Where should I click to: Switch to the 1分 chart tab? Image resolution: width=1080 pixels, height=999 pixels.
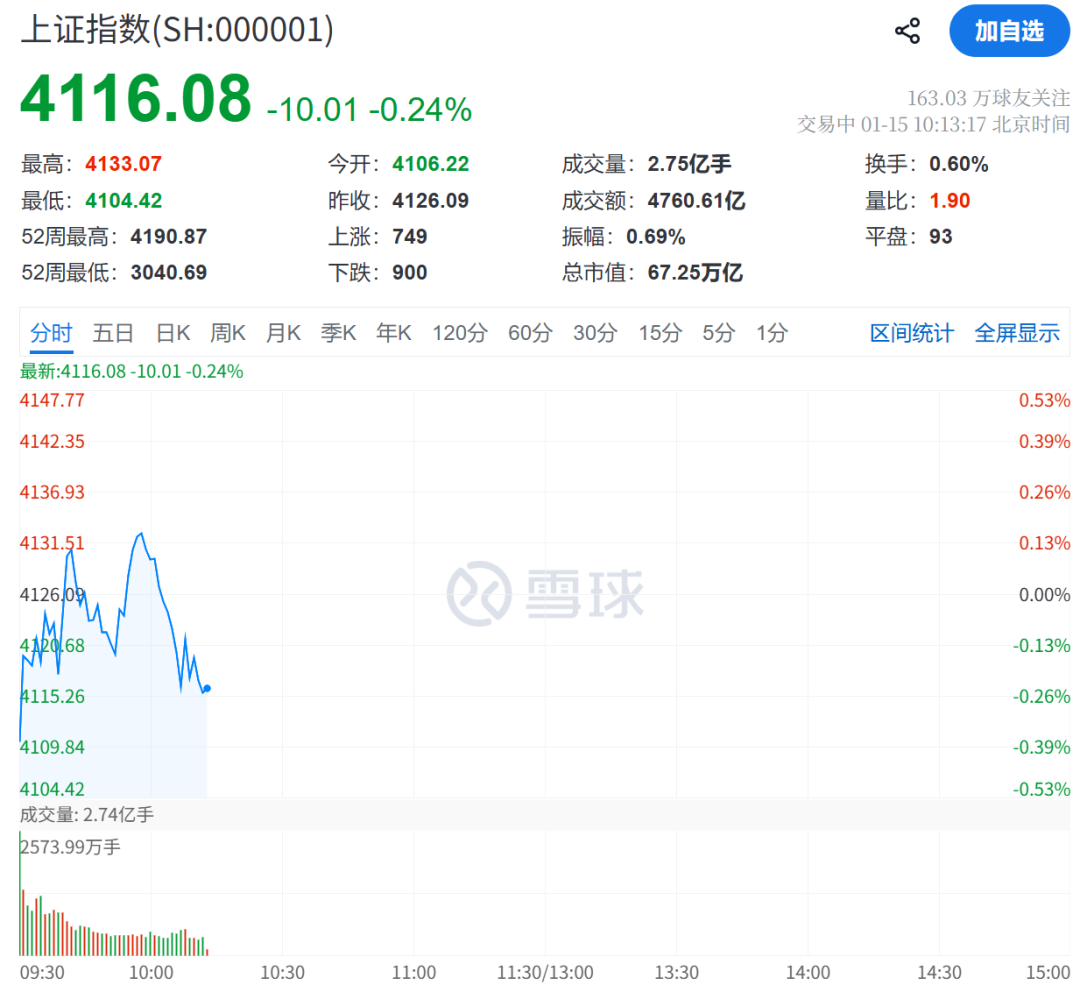click(771, 333)
